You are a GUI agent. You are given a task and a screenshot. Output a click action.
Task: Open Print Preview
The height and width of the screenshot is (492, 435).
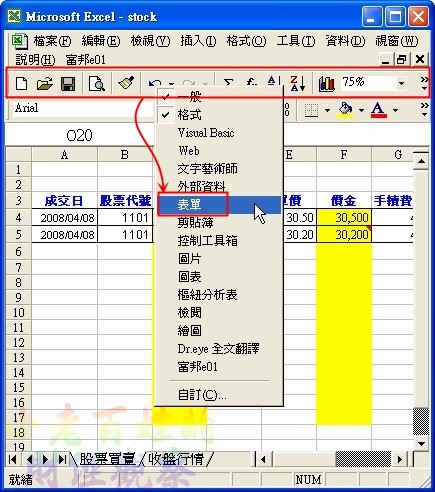click(97, 84)
